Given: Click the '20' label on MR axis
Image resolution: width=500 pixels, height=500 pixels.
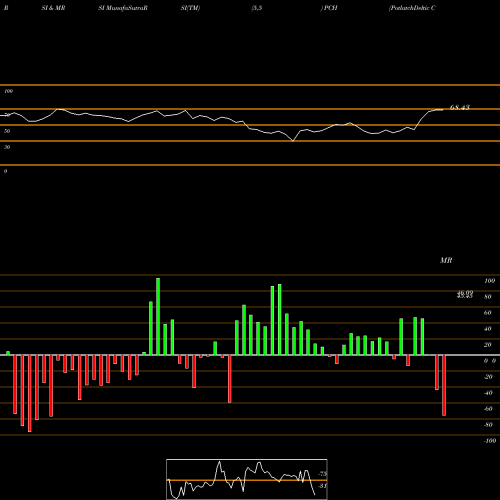Looking at the screenshot, I should (x=488, y=345).
